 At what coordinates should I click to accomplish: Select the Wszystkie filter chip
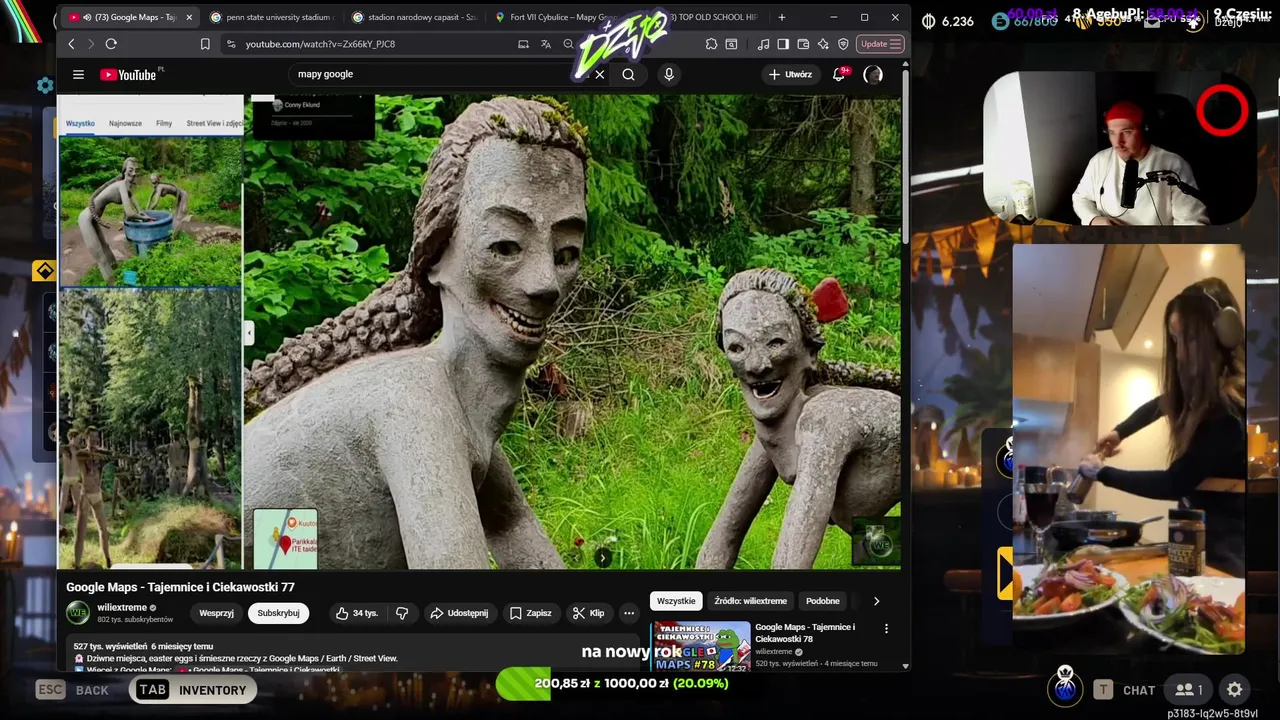point(676,601)
